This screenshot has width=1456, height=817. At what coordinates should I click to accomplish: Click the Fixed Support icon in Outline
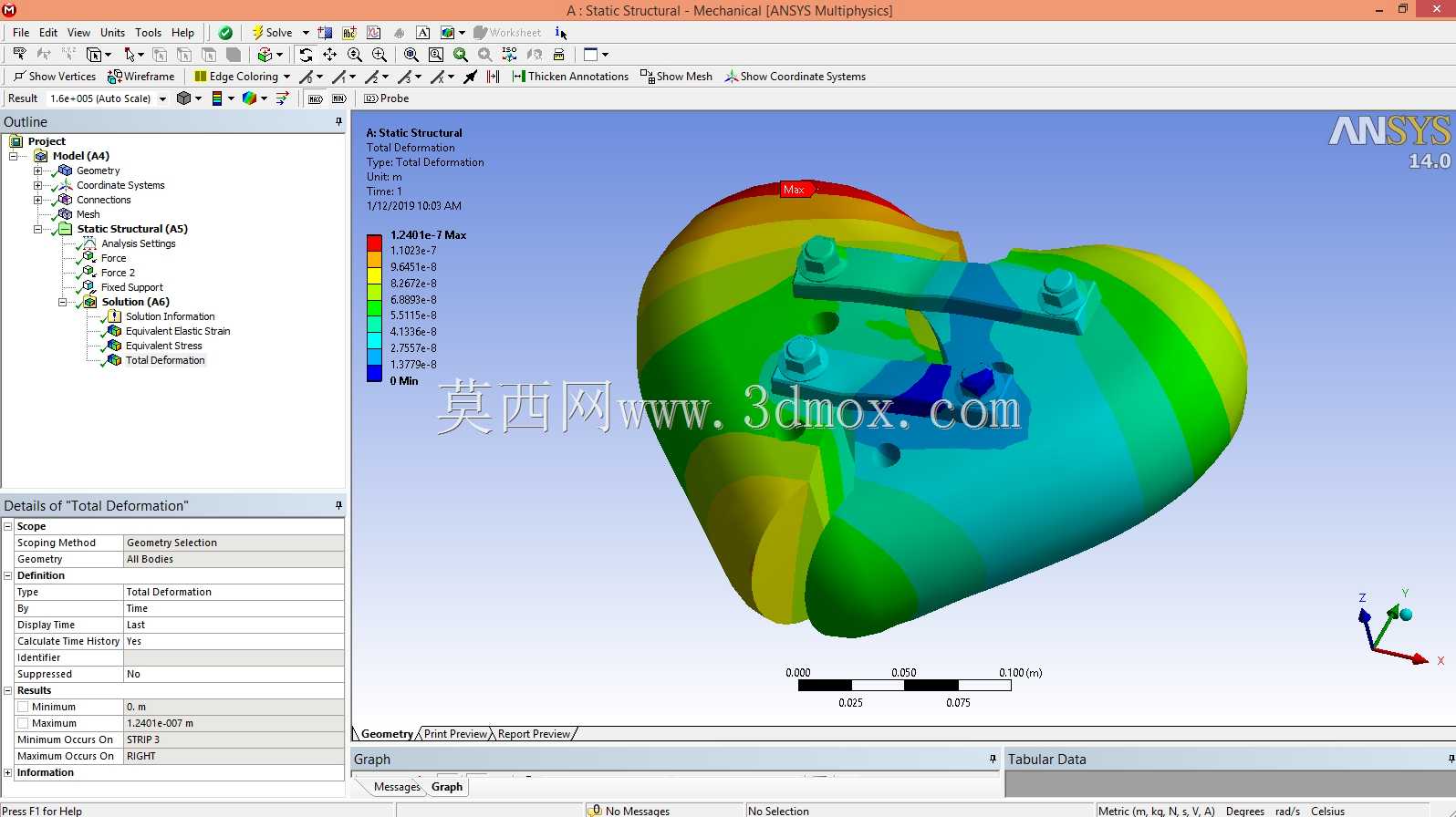(x=89, y=287)
